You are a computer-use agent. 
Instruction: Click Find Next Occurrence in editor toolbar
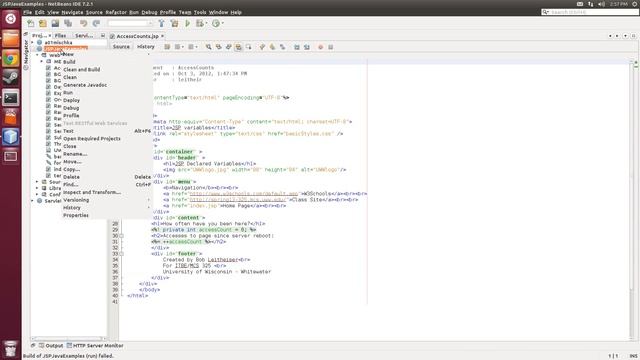(229, 47)
